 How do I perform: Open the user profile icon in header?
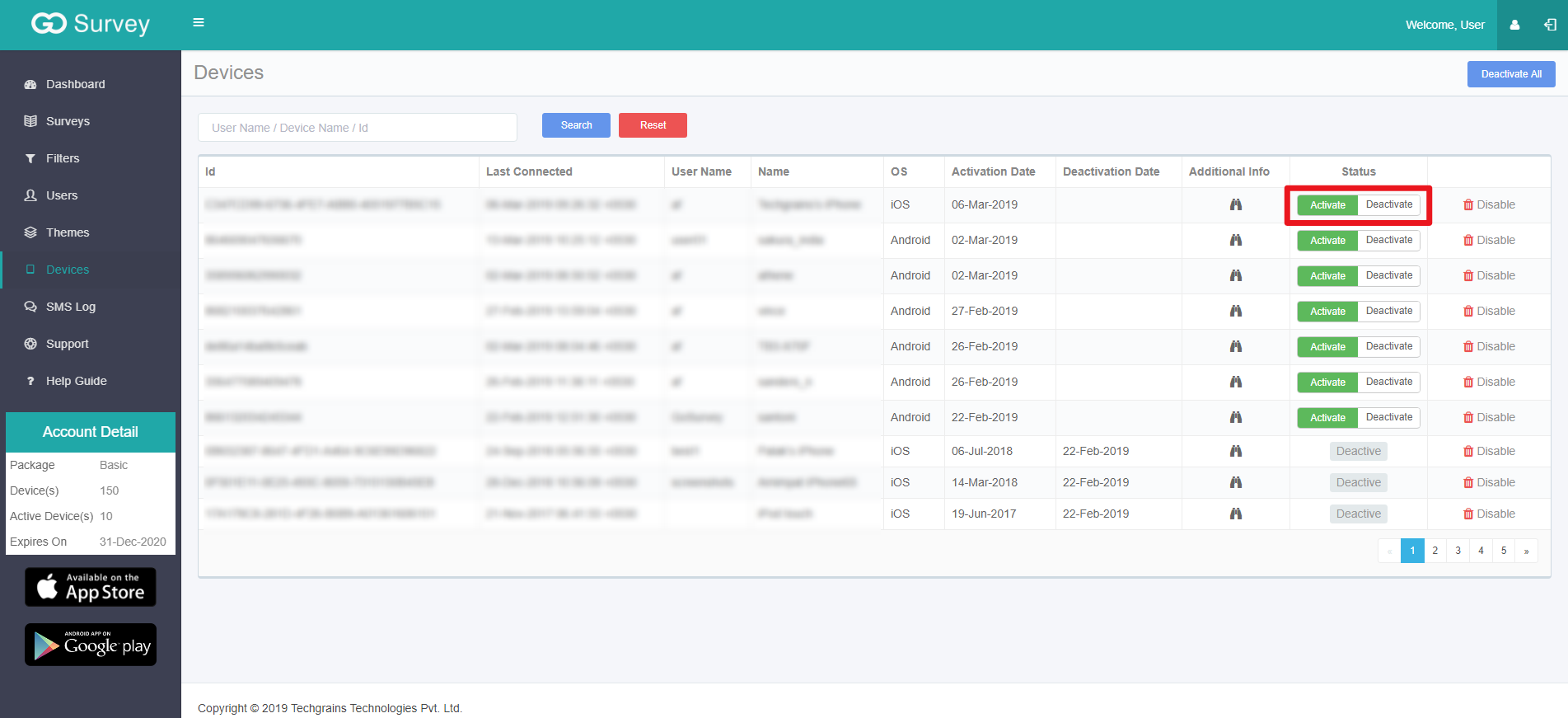(x=1514, y=25)
